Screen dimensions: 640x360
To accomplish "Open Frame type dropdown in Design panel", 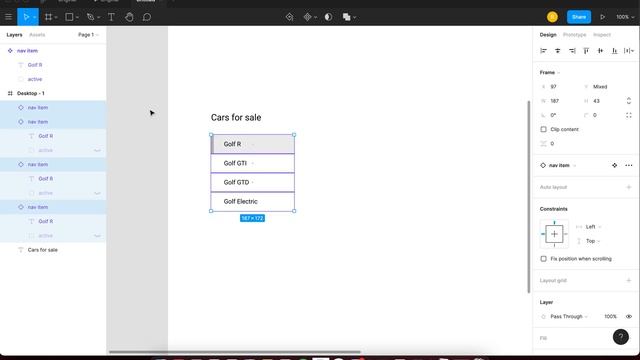I will 550,72.
